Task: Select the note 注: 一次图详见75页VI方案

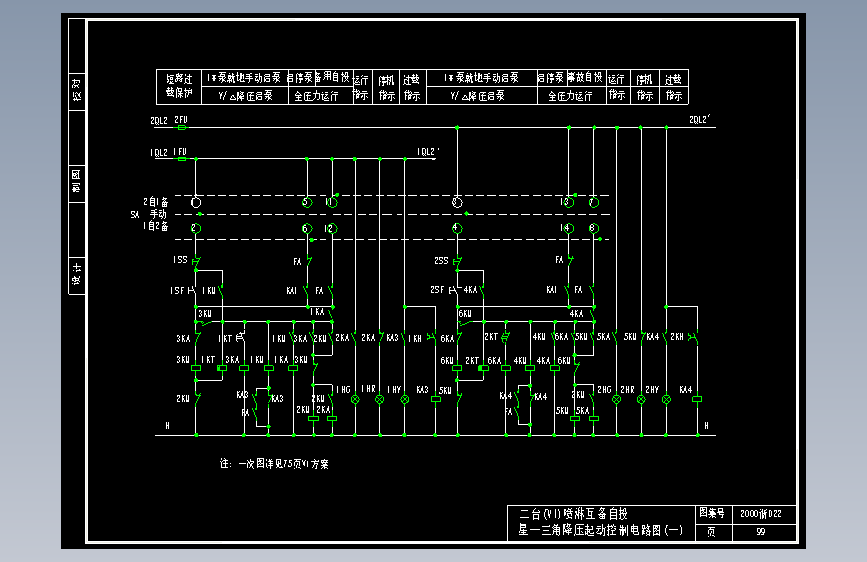Action: 274,464
